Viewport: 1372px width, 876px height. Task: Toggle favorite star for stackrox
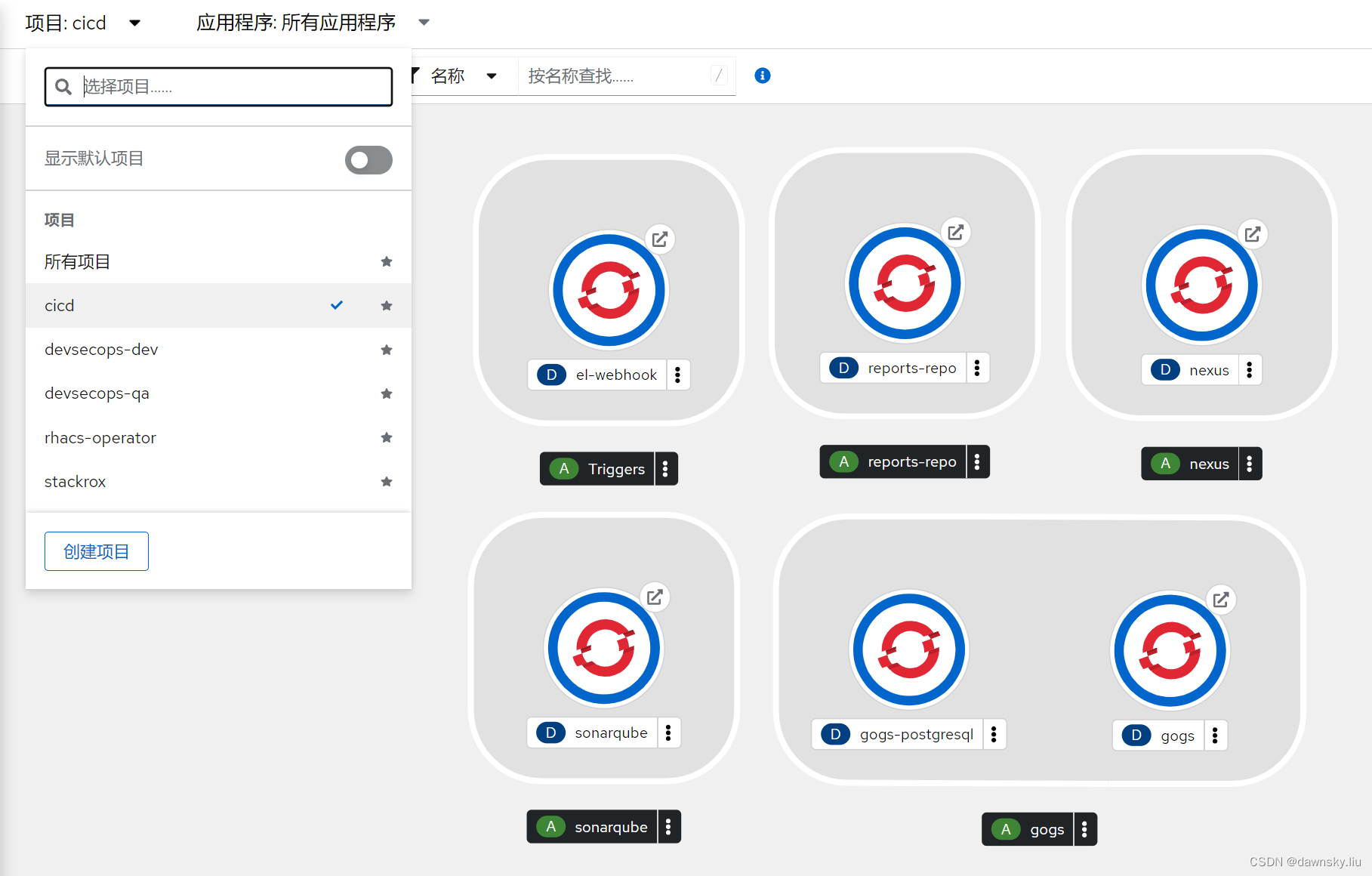(x=387, y=482)
